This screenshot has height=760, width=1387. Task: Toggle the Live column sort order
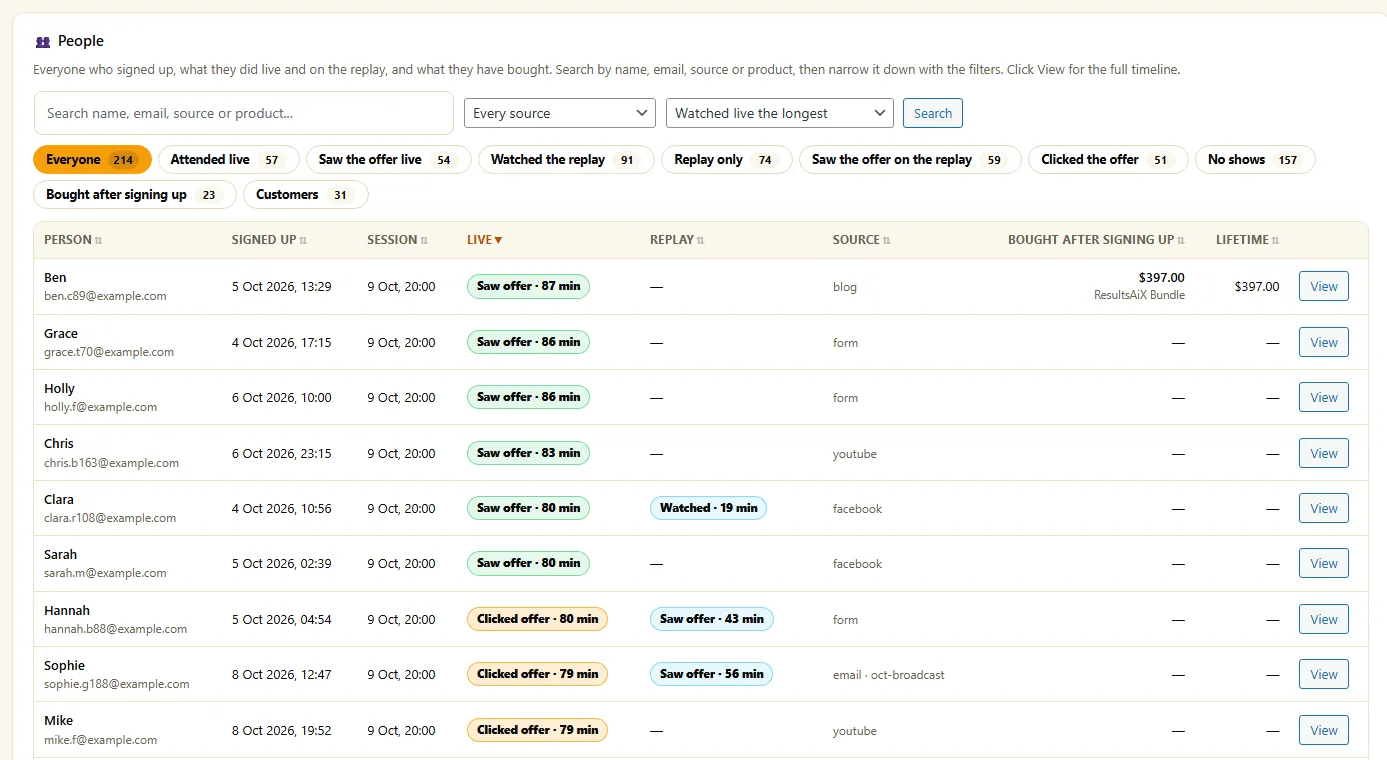[485, 240]
